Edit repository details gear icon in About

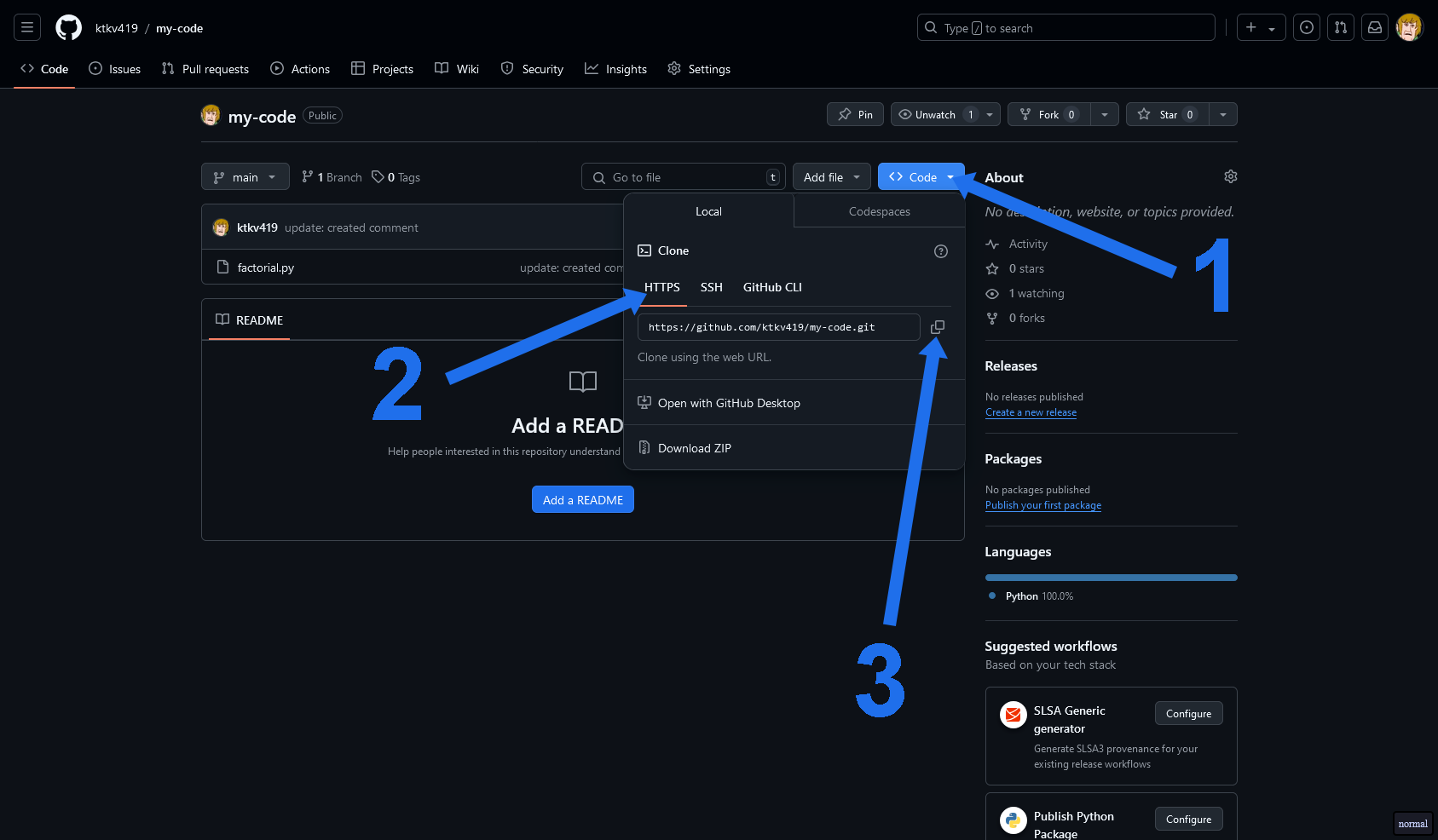[1231, 176]
